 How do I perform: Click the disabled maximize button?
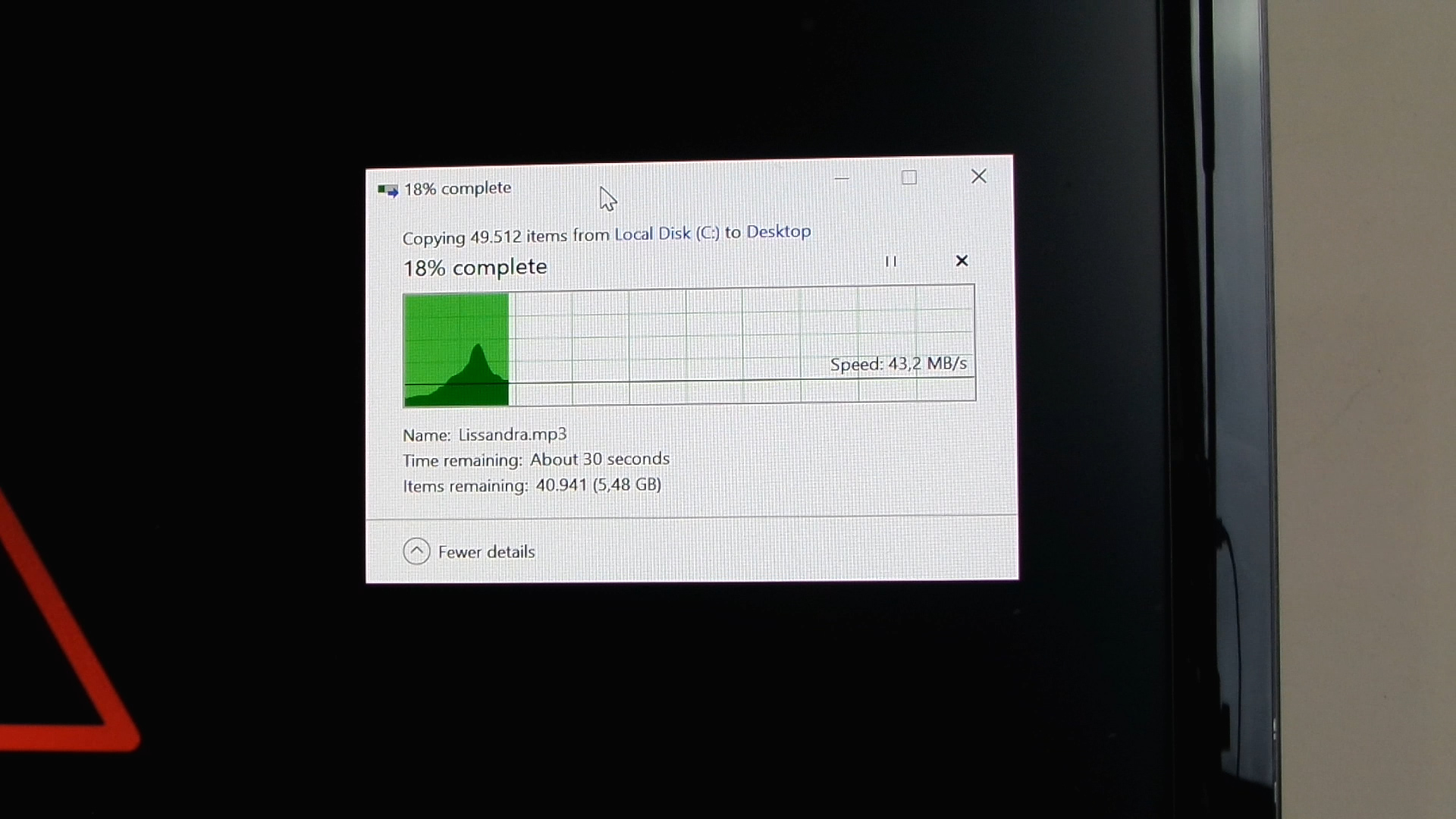point(909,177)
